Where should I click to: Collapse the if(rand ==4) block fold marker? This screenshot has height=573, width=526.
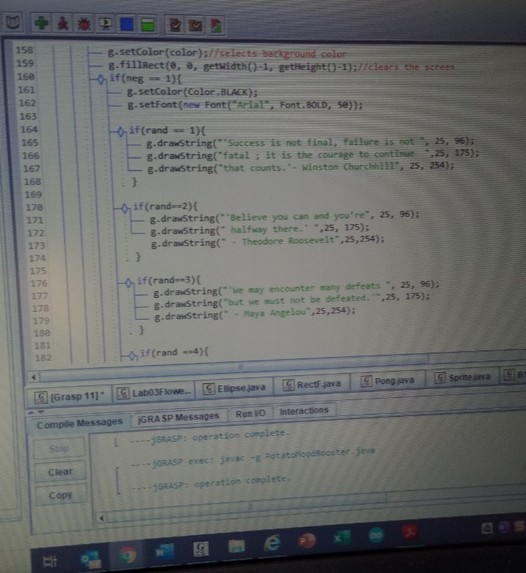click(133, 355)
